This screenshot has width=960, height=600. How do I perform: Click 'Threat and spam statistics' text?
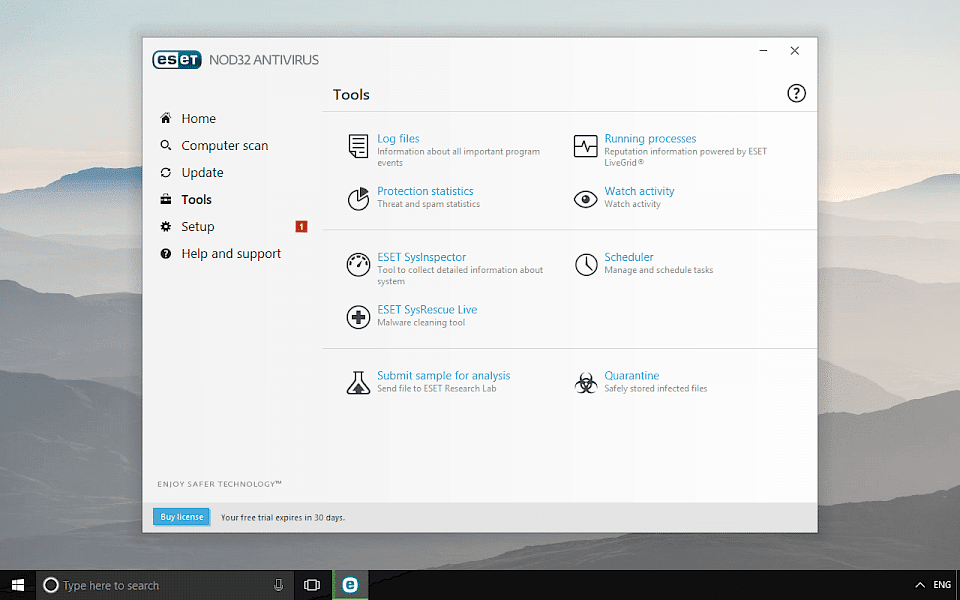[x=429, y=204]
